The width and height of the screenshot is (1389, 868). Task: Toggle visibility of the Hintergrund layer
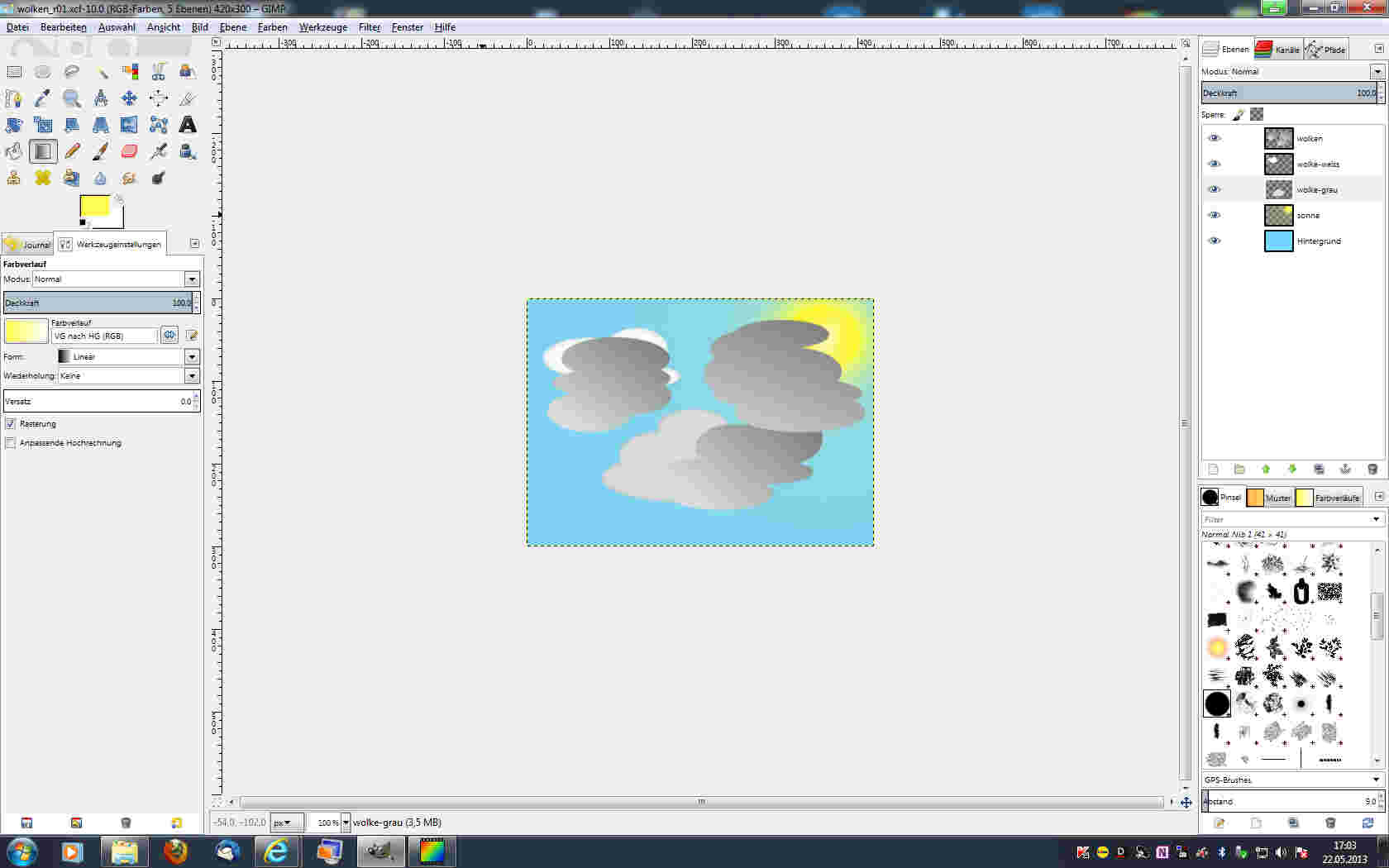click(1214, 241)
